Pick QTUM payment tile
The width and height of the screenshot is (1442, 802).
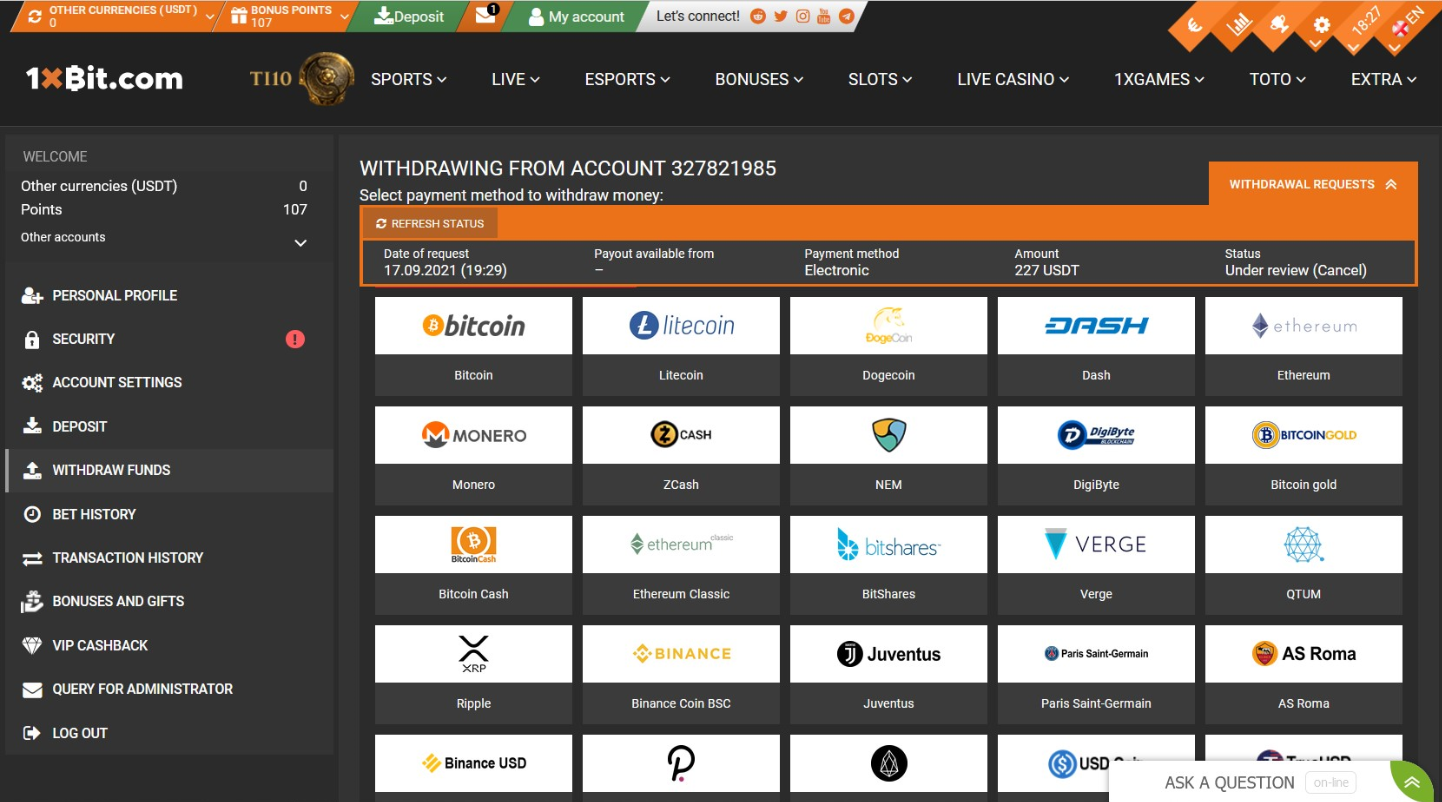coord(1304,565)
